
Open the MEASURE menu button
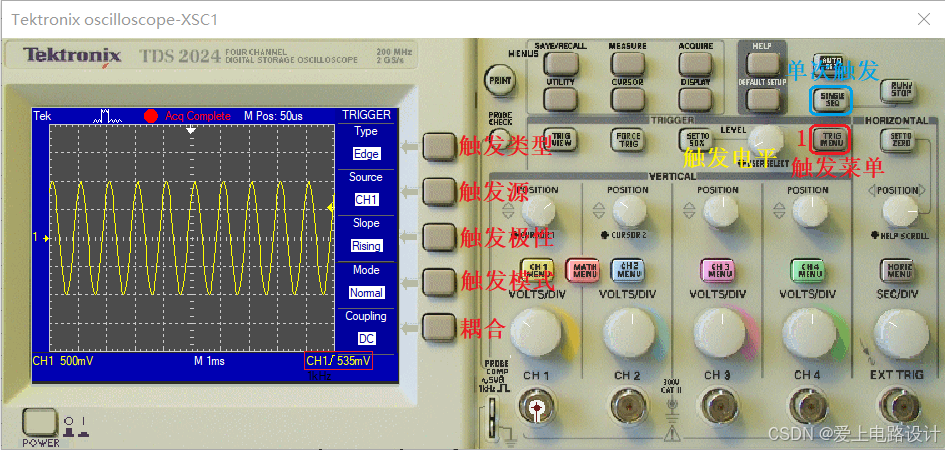627,63
